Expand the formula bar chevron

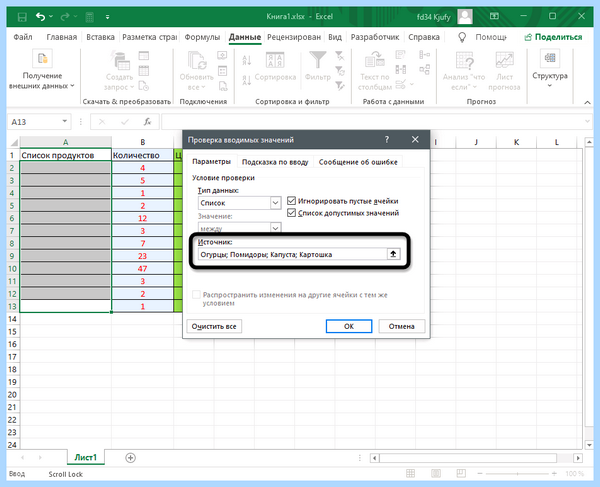(587, 121)
